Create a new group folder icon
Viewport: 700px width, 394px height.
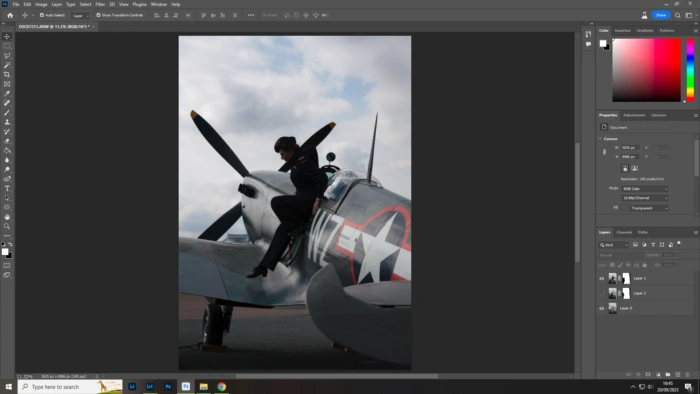click(668, 374)
